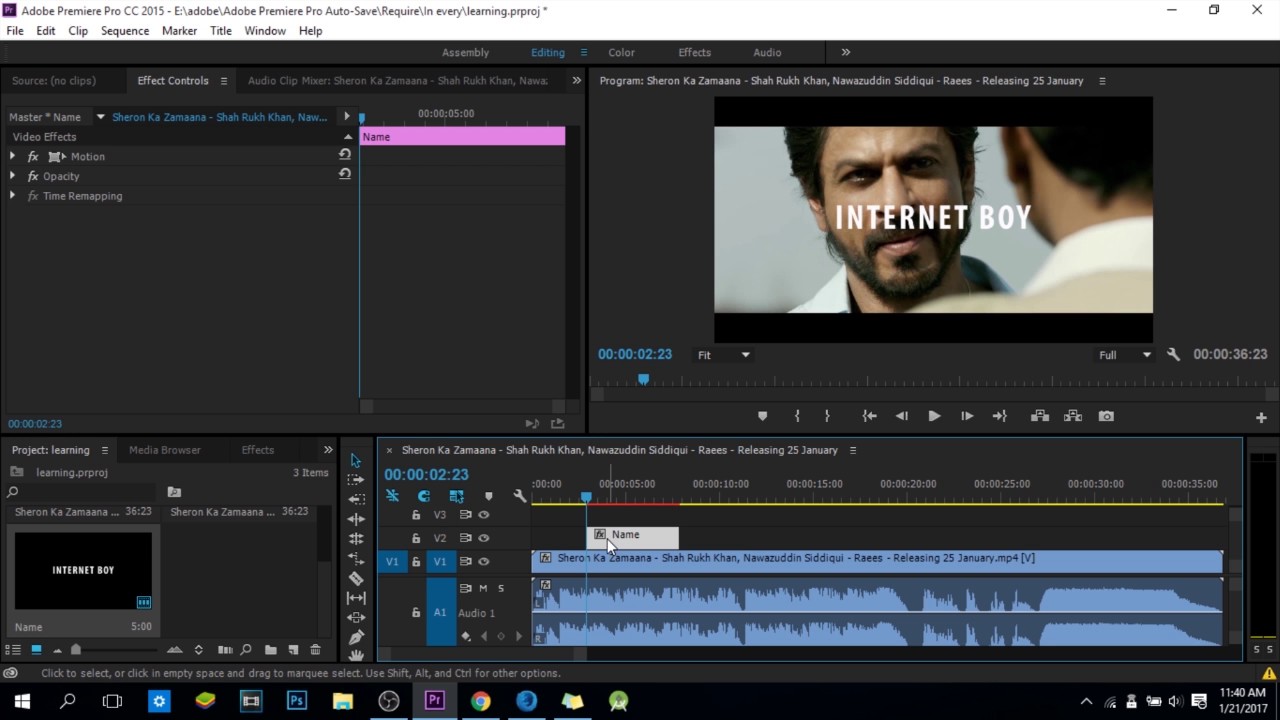Reset the Motion effect
The width and height of the screenshot is (1280, 720).
click(345, 155)
